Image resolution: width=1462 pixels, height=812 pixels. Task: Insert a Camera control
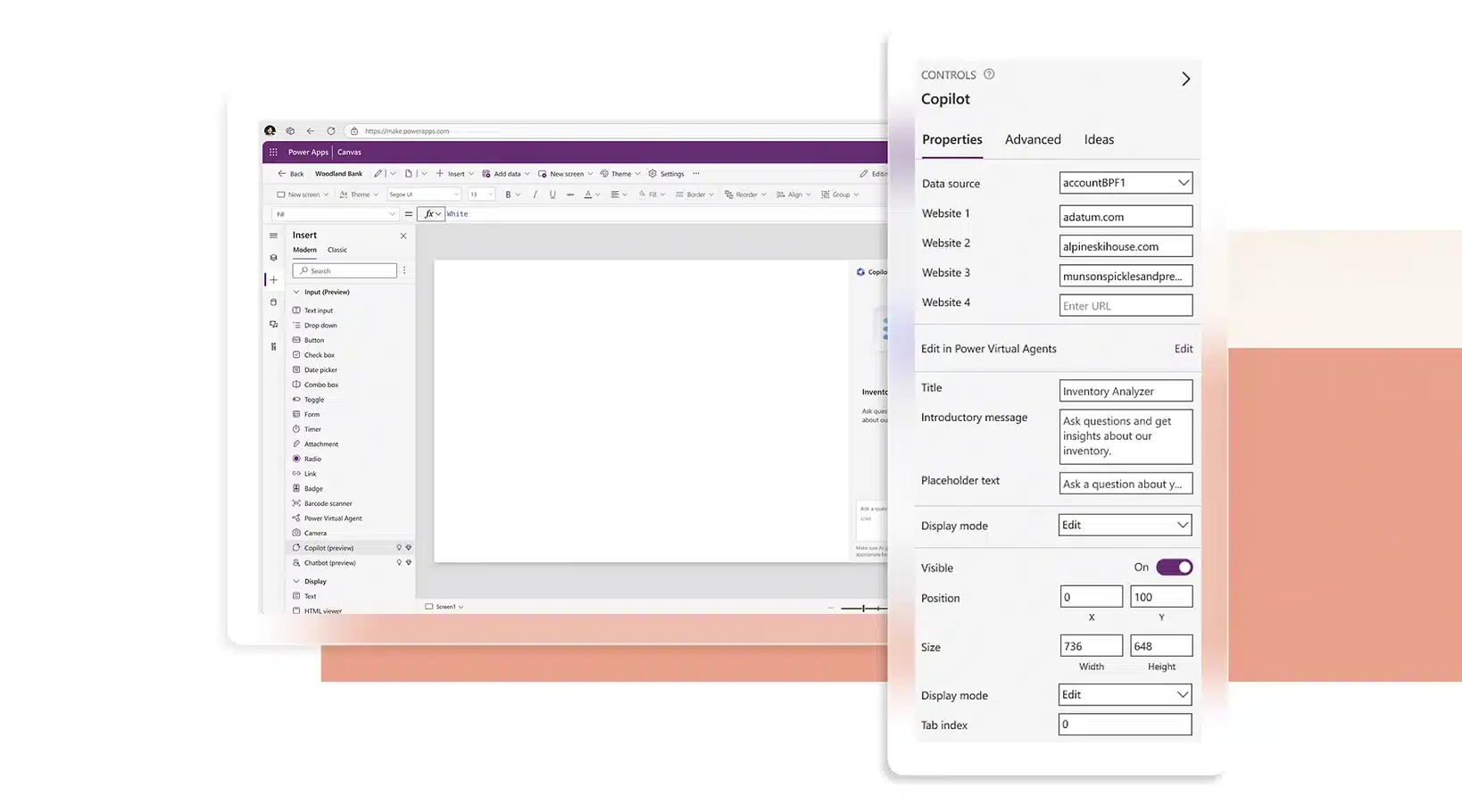coord(310,534)
